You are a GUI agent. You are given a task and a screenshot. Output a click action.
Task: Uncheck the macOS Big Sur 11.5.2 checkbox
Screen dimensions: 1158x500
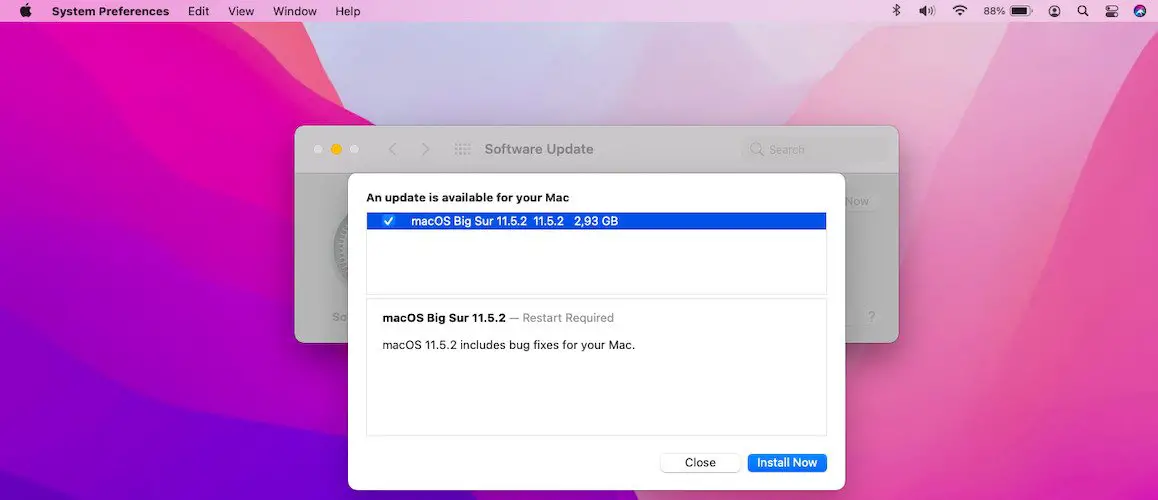point(389,221)
